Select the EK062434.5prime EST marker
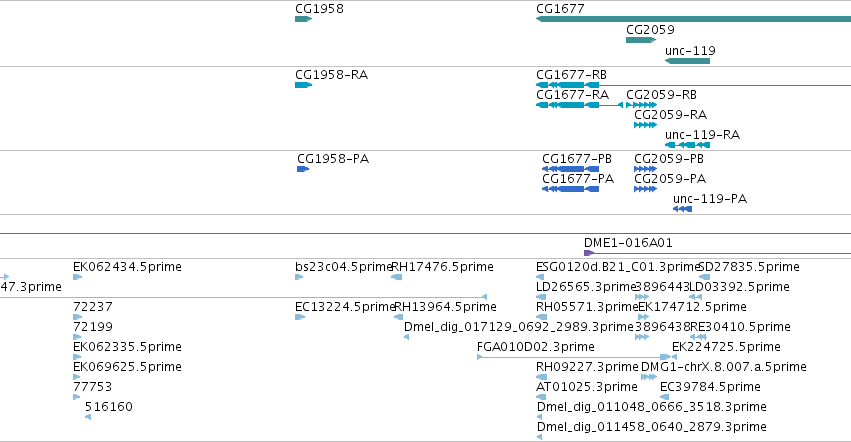 [77, 277]
